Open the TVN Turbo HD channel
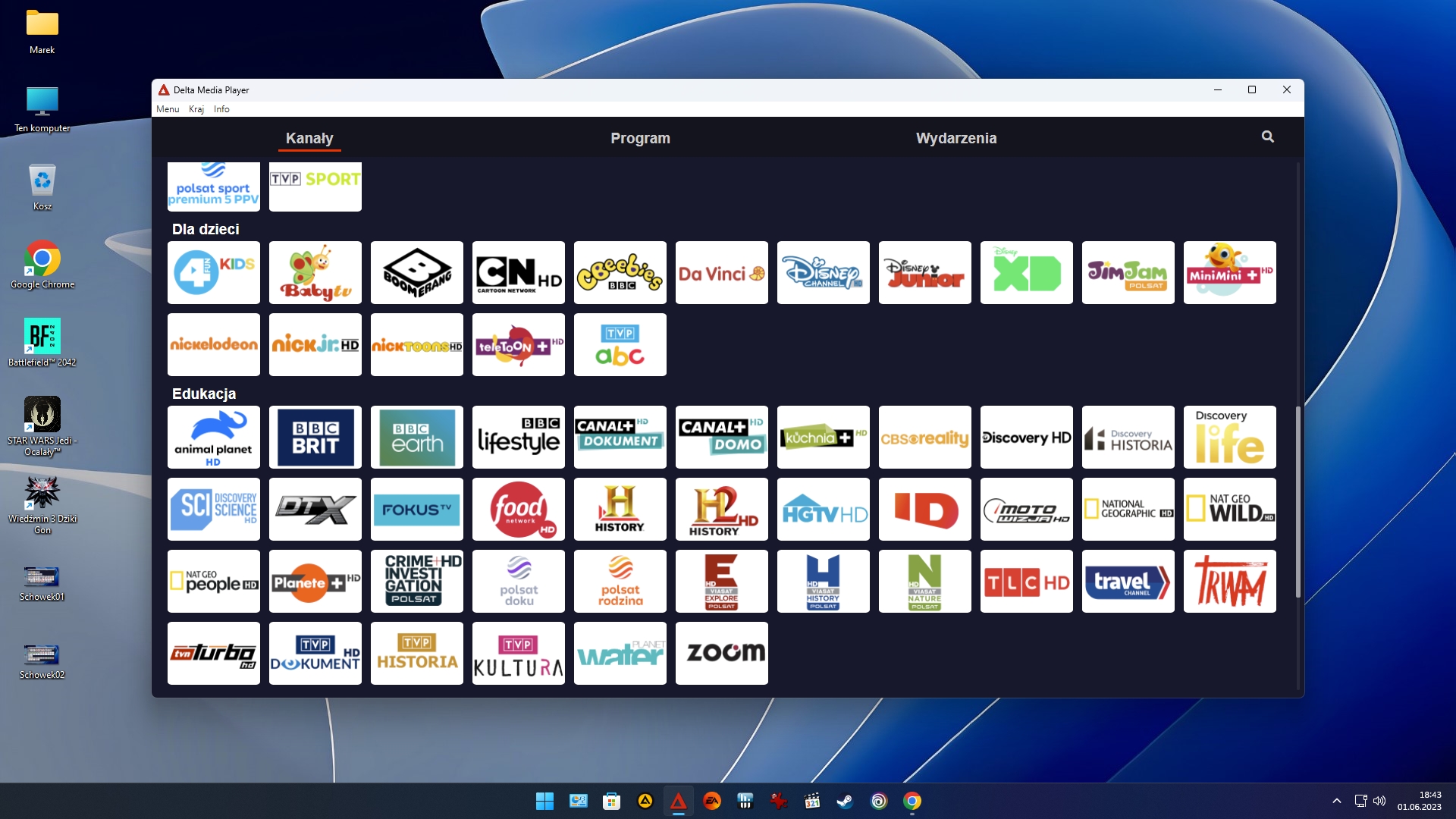The height and width of the screenshot is (819, 1456). 214,654
